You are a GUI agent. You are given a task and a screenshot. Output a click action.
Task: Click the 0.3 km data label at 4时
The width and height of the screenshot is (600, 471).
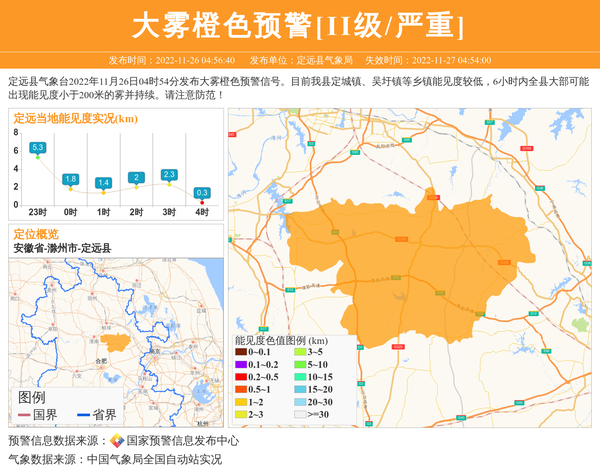click(202, 192)
